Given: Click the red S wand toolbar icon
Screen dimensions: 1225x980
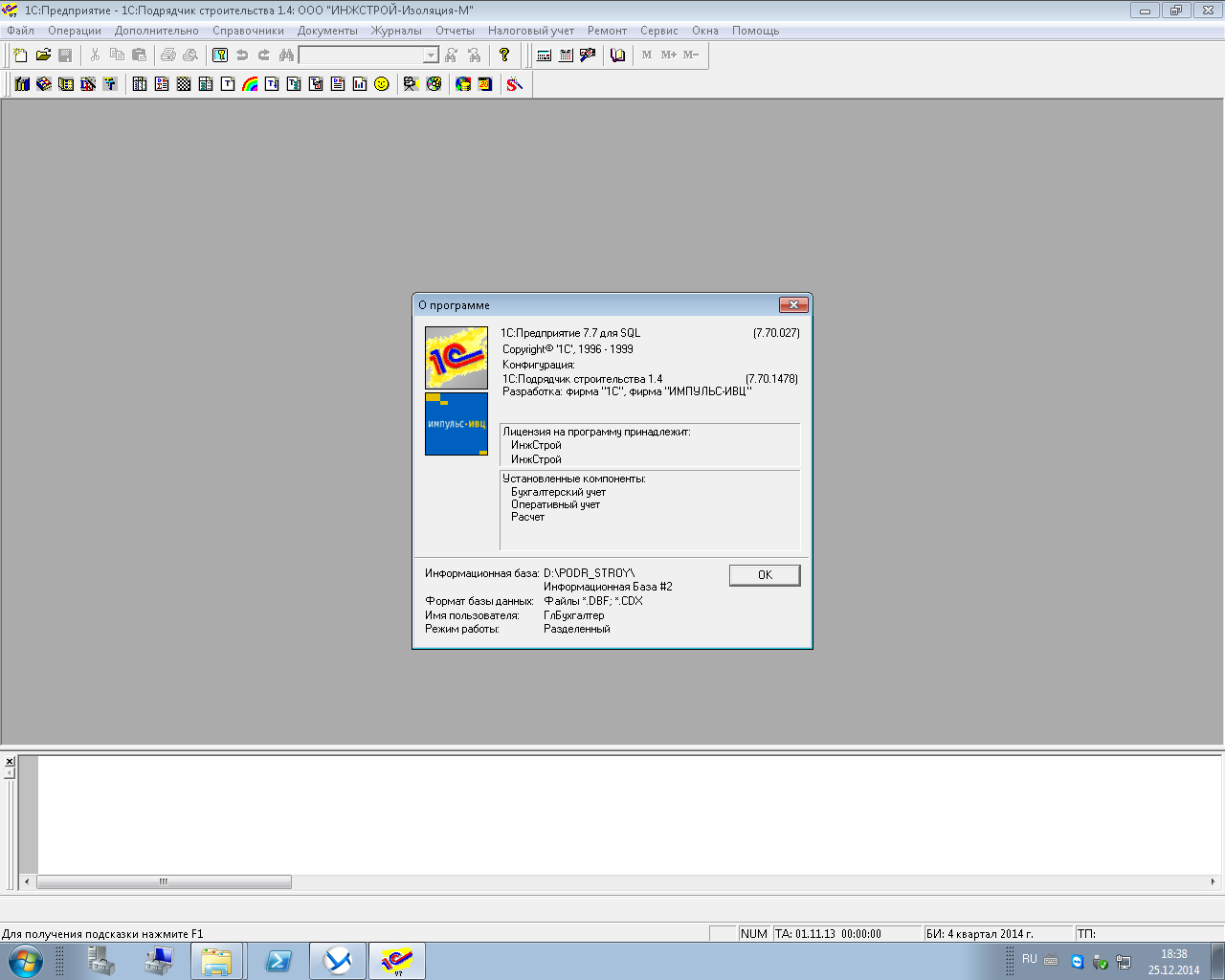Looking at the screenshot, I should (x=515, y=84).
